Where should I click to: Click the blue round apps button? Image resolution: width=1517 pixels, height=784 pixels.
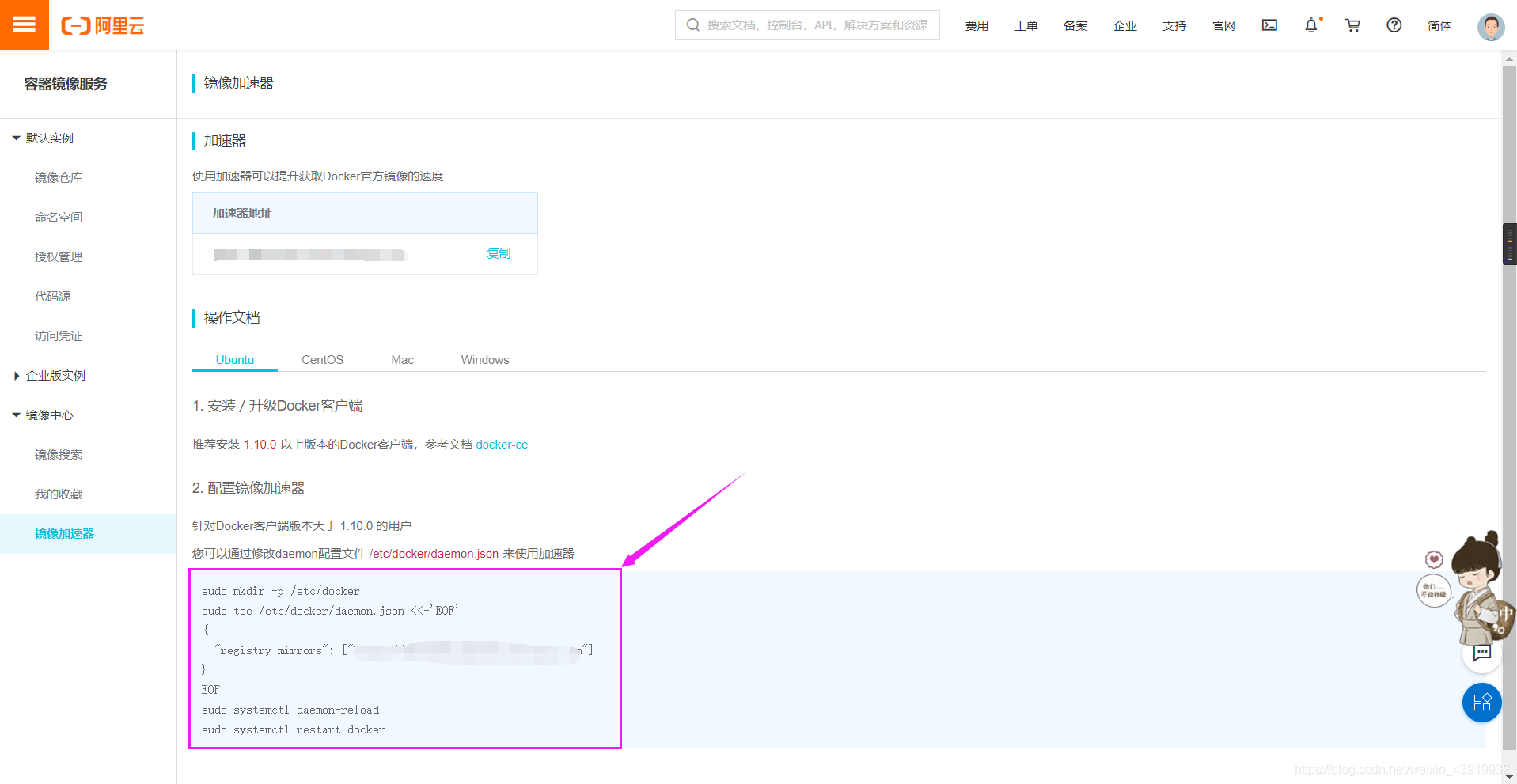tap(1482, 703)
